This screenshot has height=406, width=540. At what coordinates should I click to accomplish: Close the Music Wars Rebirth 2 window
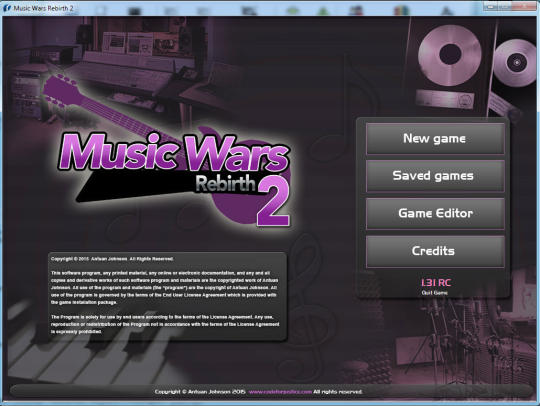point(524,6)
